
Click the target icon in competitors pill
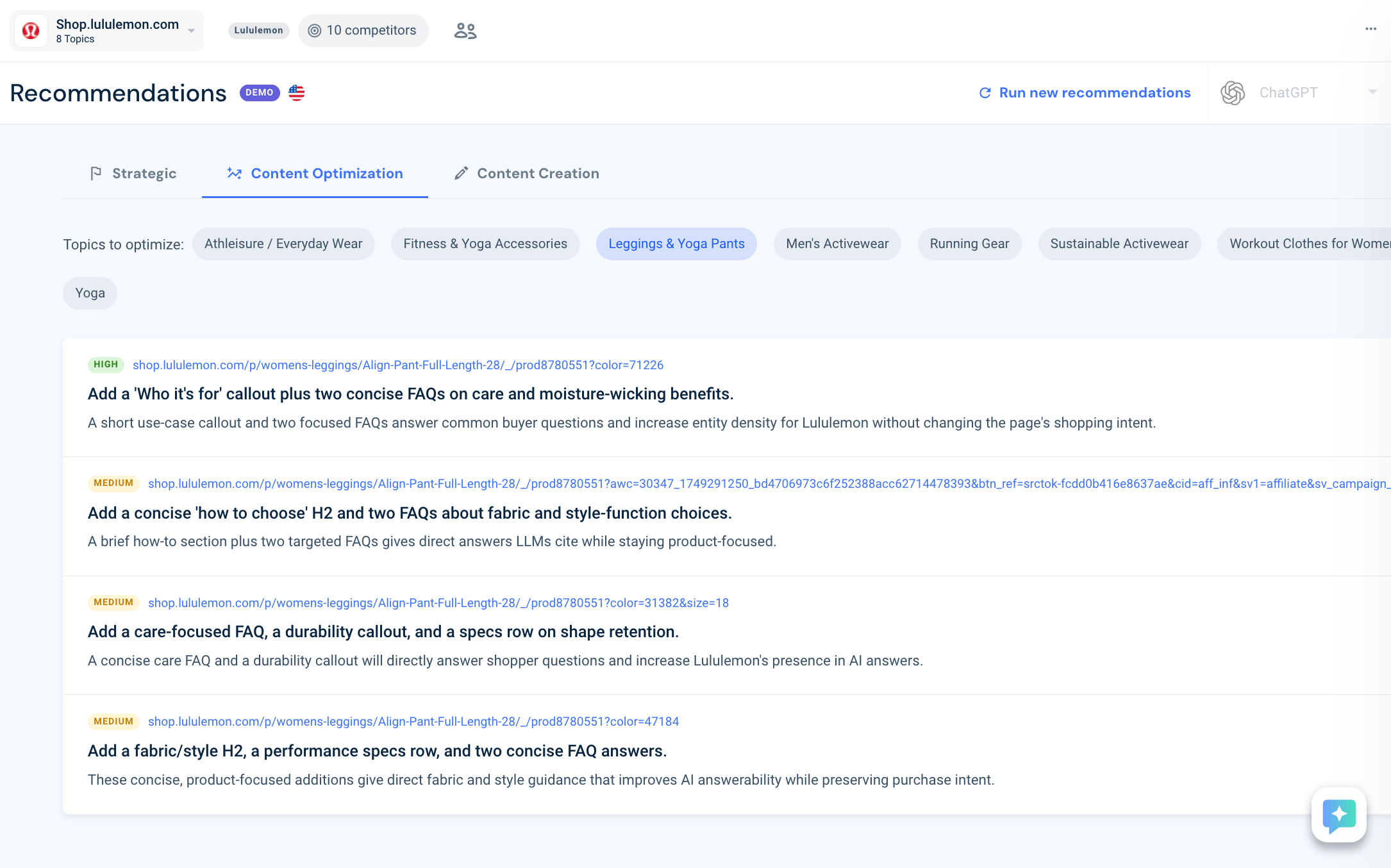tap(314, 31)
